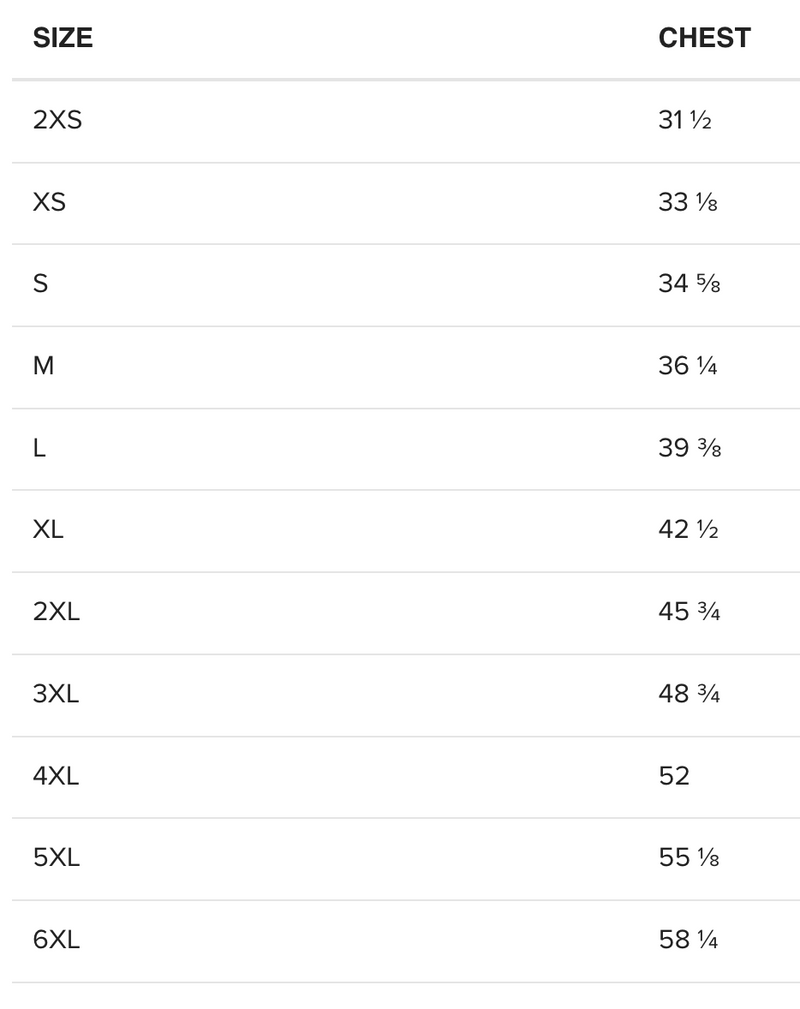Click the S size label
The height and width of the screenshot is (1009, 800).
pos(40,284)
